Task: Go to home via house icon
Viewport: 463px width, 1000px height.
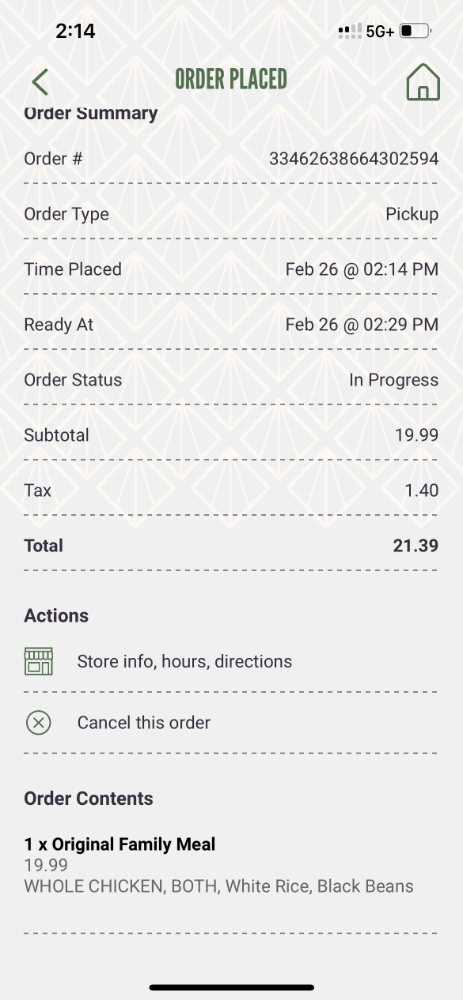Action: click(x=423, y=82)
